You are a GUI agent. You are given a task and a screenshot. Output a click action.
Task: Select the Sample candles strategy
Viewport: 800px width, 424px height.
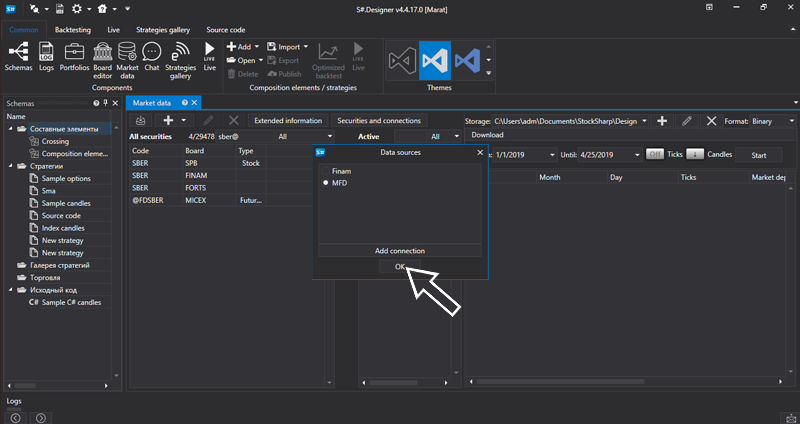tap(64, 203)
